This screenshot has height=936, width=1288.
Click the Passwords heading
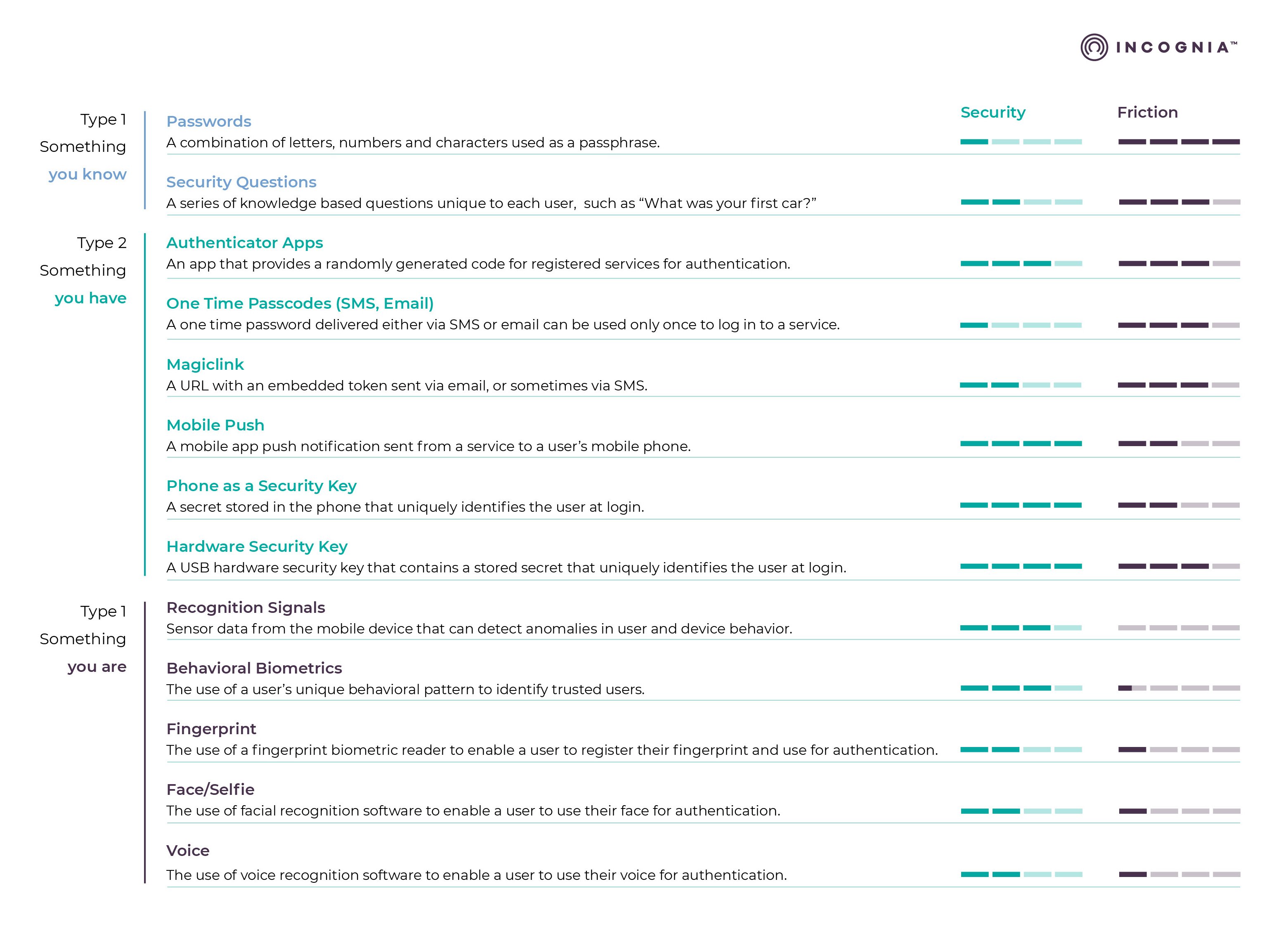pos(208,122)
